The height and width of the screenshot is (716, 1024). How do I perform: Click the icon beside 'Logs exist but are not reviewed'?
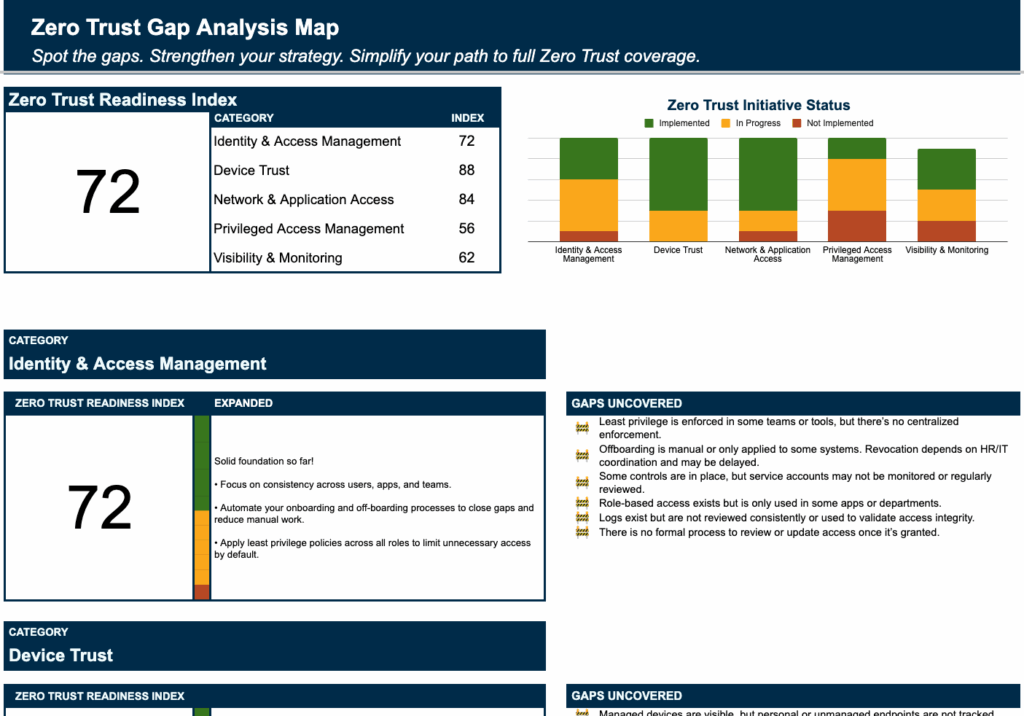click(x=582, y=518)
